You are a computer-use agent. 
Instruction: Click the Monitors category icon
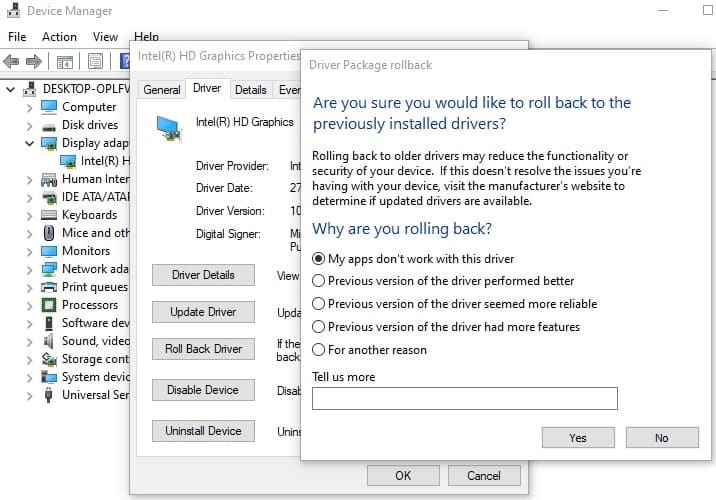(x=49, y=251)
